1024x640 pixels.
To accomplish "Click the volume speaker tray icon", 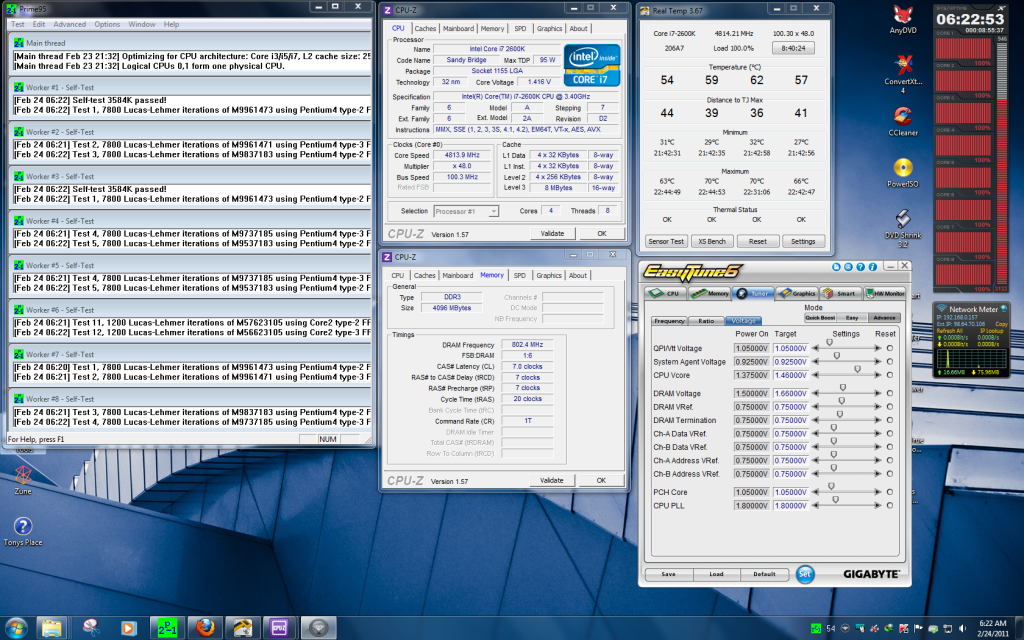I will click(x=961, y=628).
